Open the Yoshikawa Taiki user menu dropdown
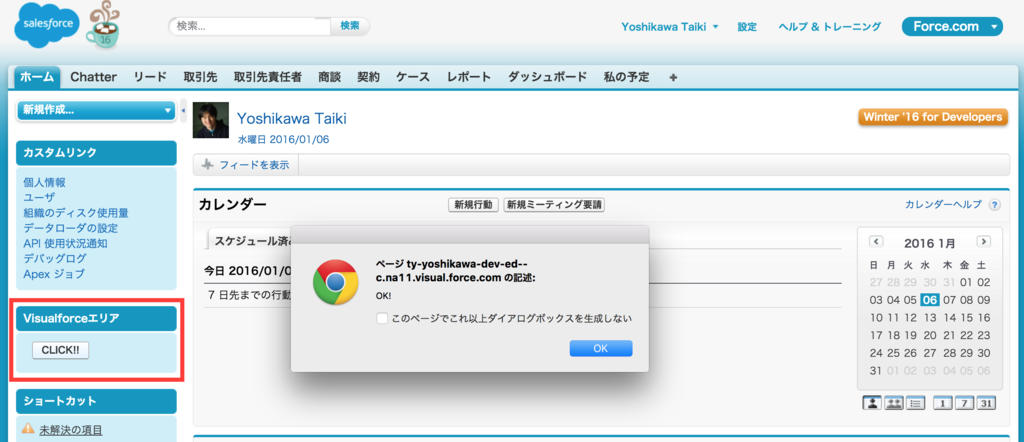Viewport: 1024px width, 442px height. pos(669,27)
